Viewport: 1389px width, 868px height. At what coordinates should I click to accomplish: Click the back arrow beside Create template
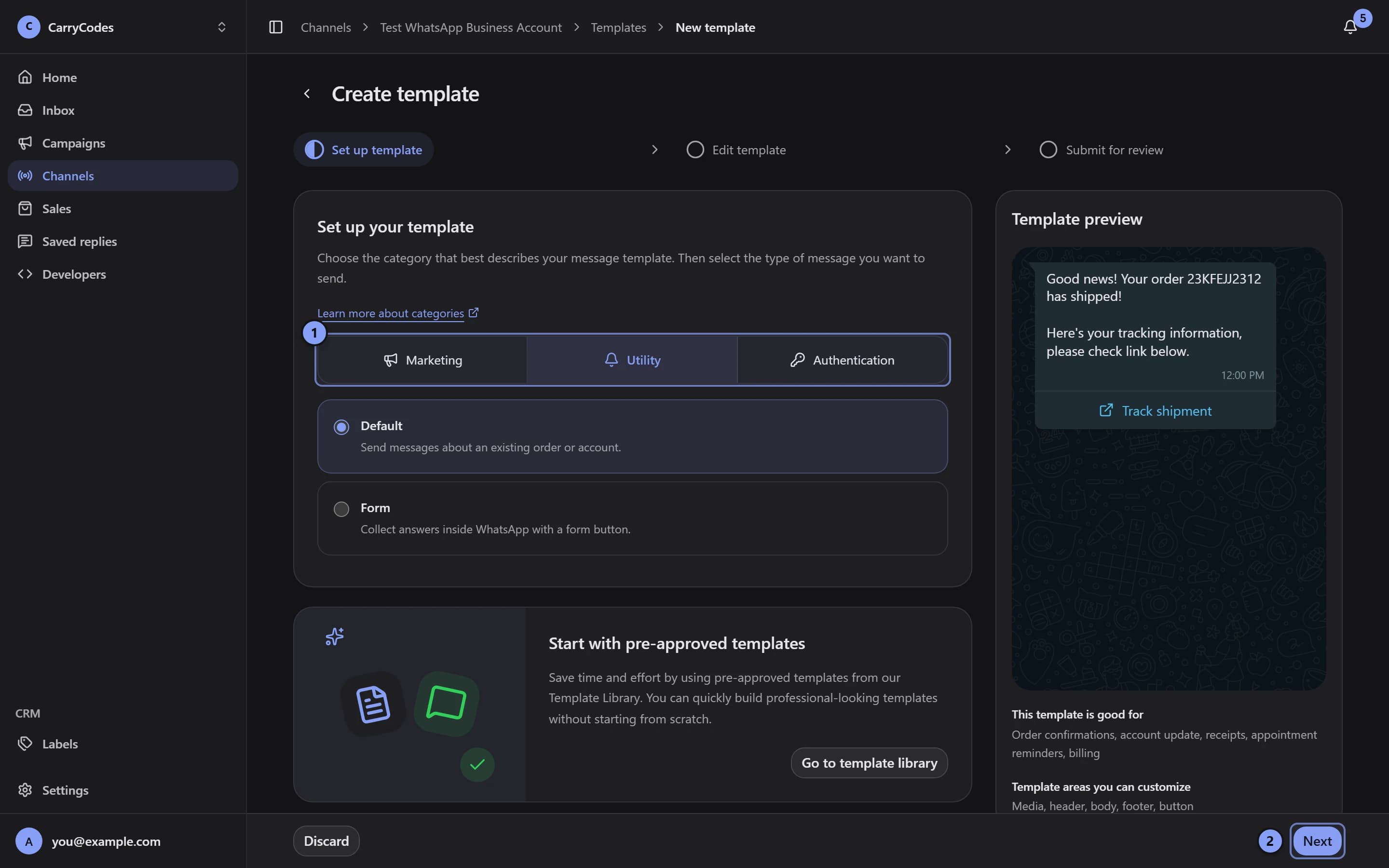[x=307, y=94]
